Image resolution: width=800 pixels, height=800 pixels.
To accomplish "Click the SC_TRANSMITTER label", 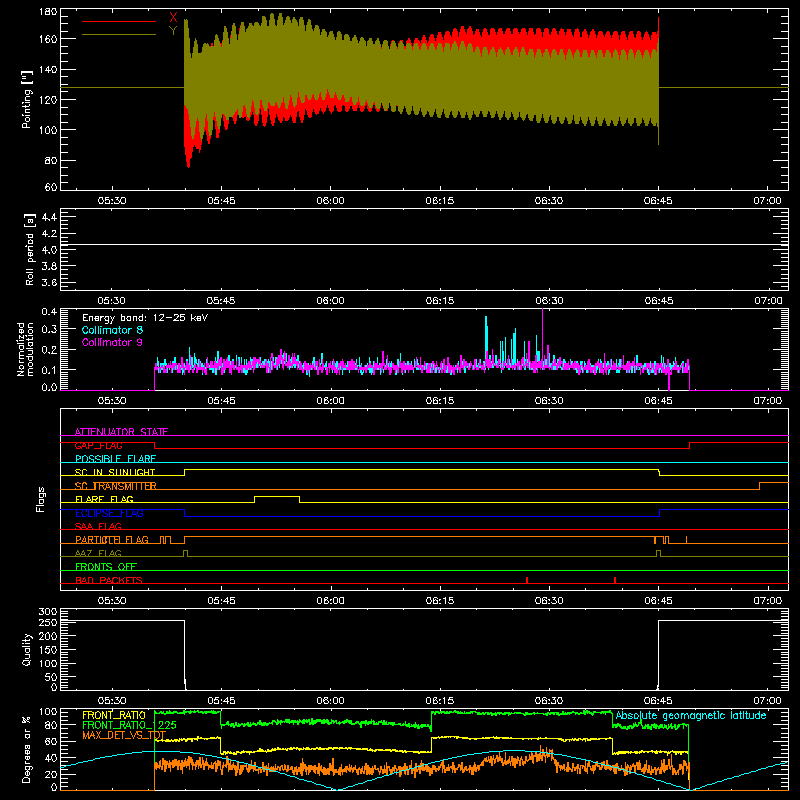I will 115,486.
